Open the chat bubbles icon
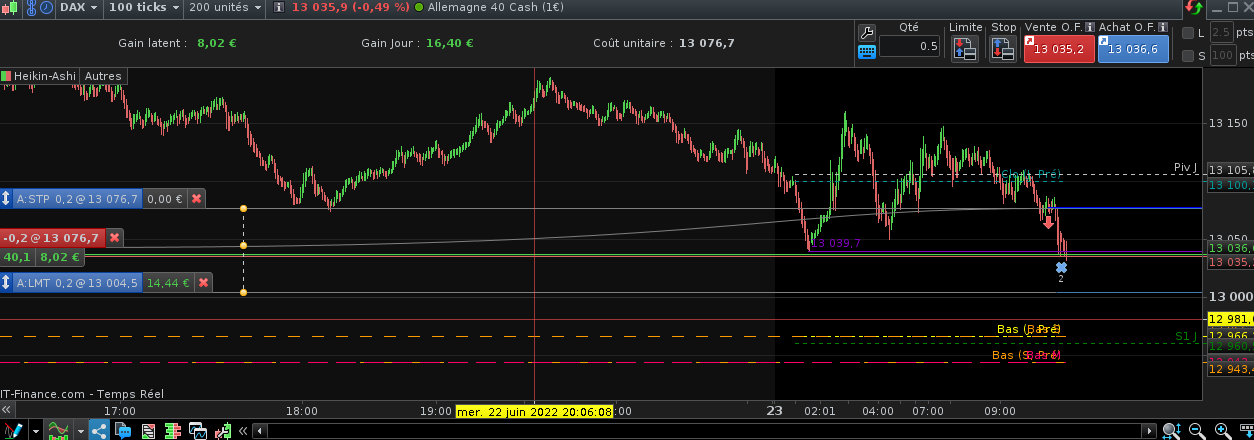This screenshot has height=440, width=1254. pyautogui.click(x=124, y=431)
